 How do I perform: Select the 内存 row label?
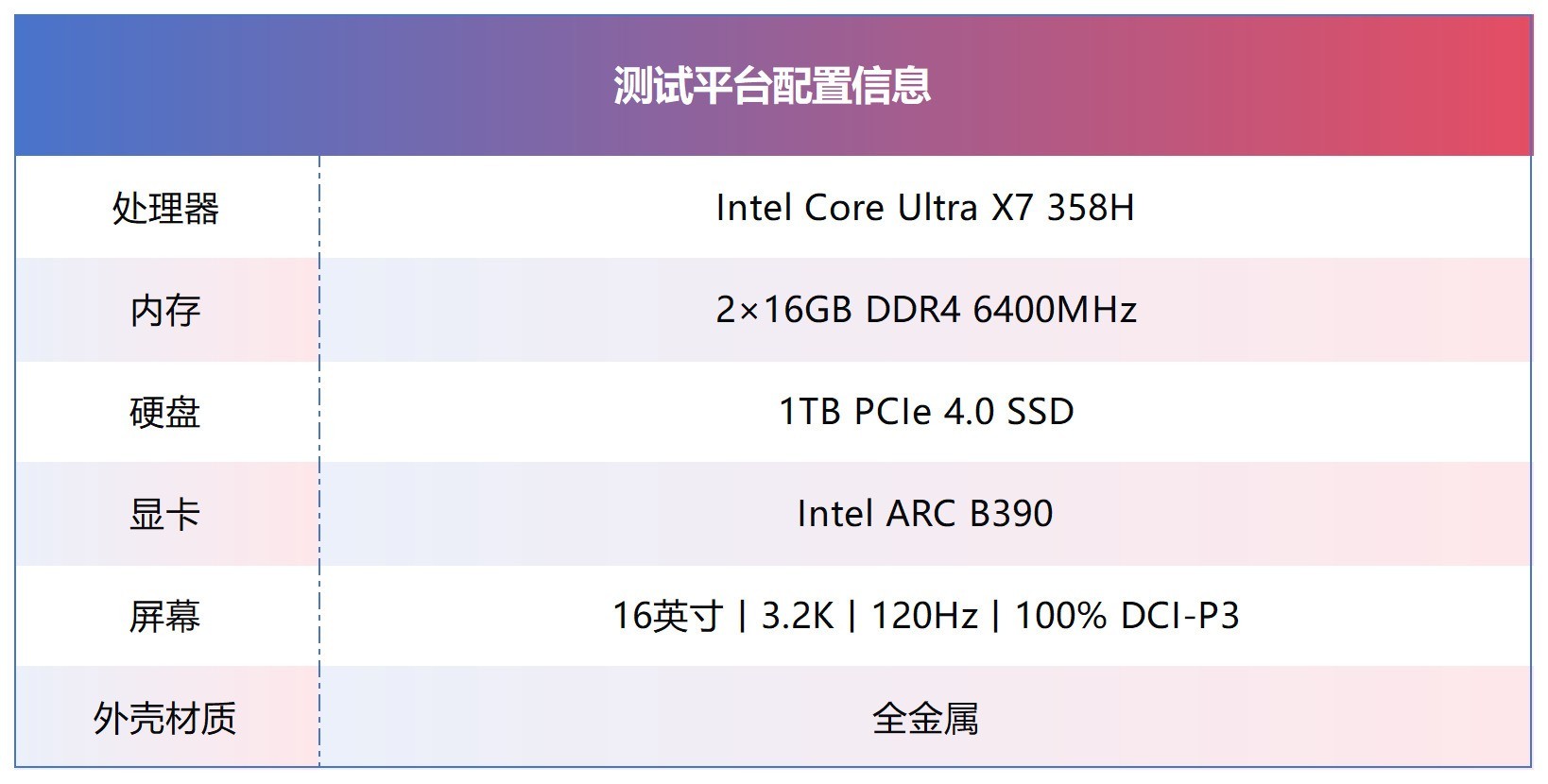point(165,311)
